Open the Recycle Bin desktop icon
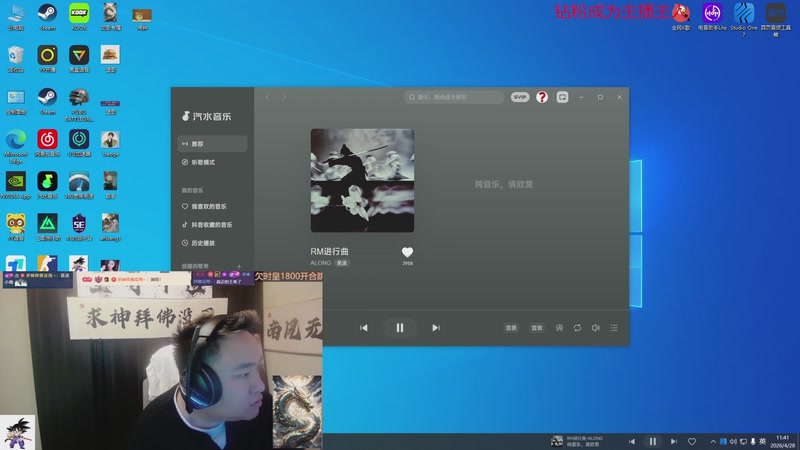 point(16,59)
